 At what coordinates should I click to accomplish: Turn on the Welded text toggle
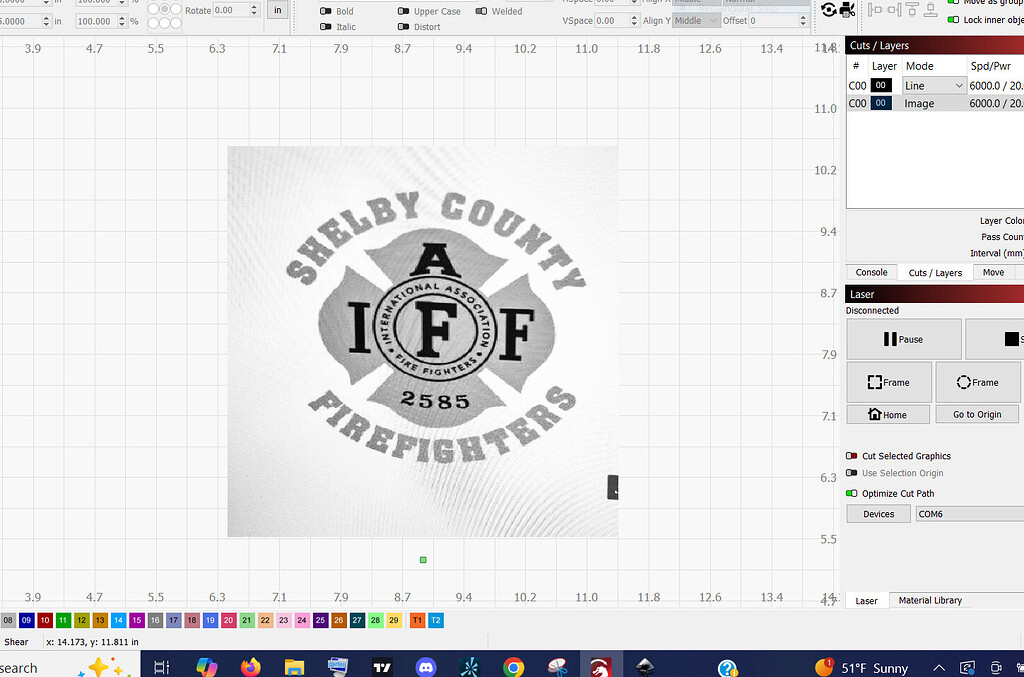tap(482, 12)
